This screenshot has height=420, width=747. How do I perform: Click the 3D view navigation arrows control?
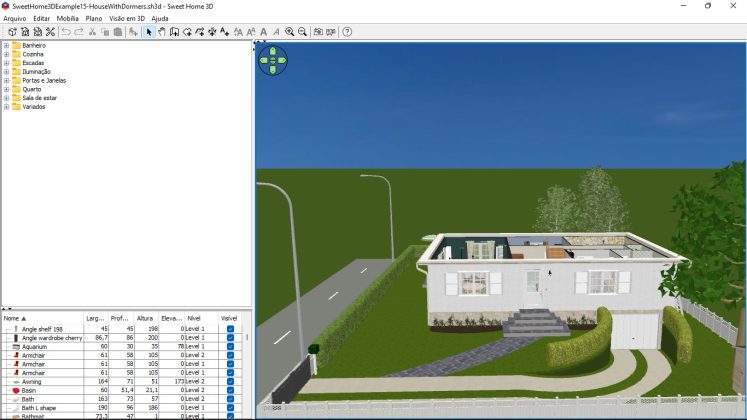tap(273, 60)
